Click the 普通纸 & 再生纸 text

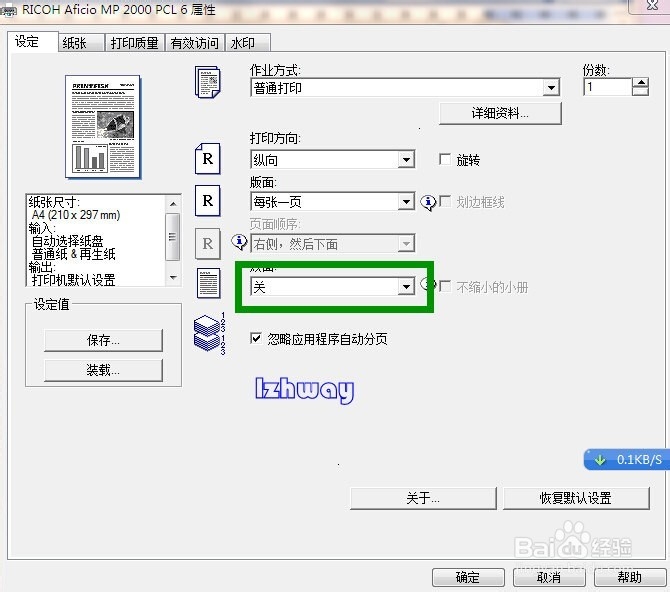(73, 254)
